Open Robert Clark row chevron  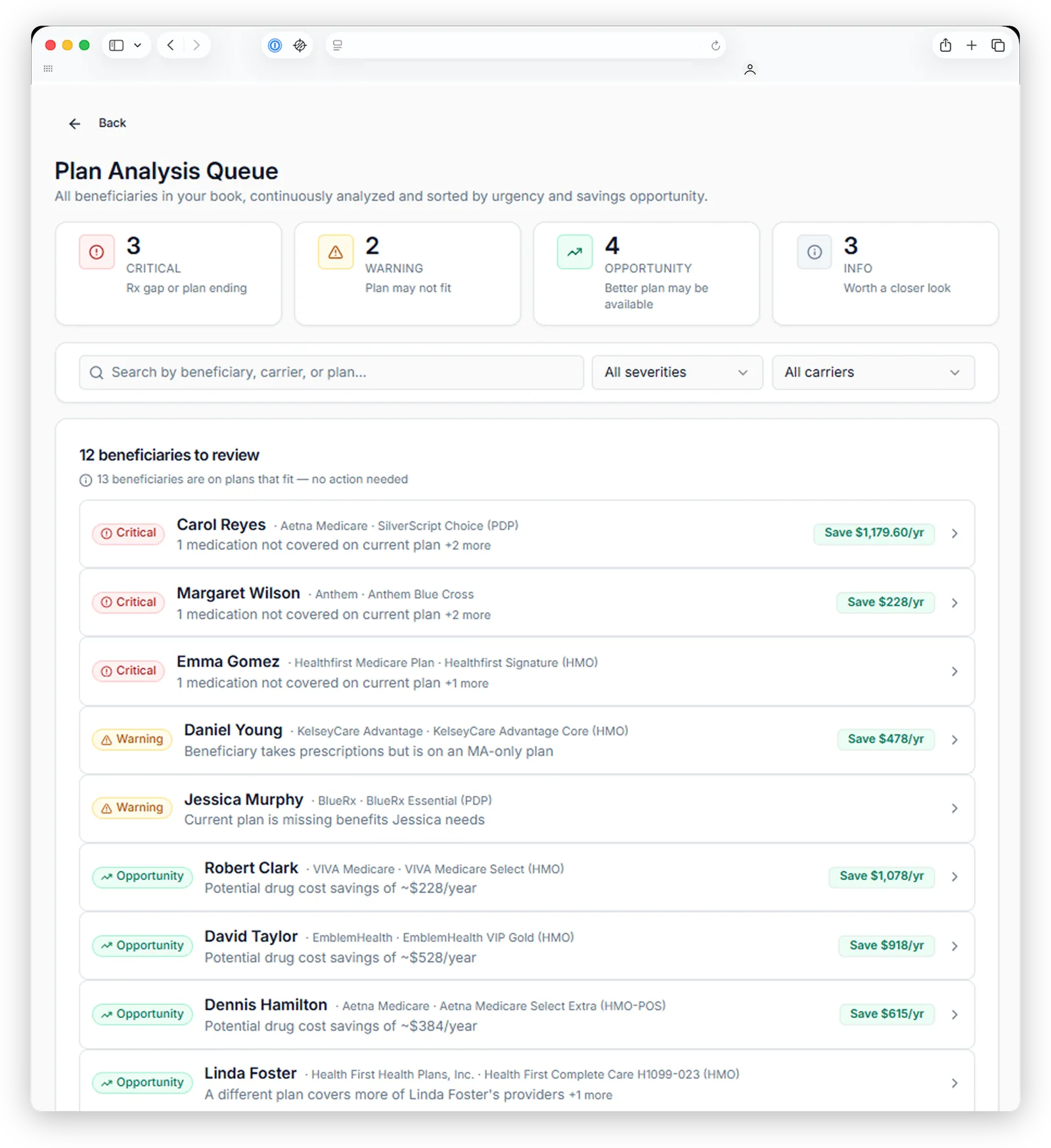coord(954,877)
